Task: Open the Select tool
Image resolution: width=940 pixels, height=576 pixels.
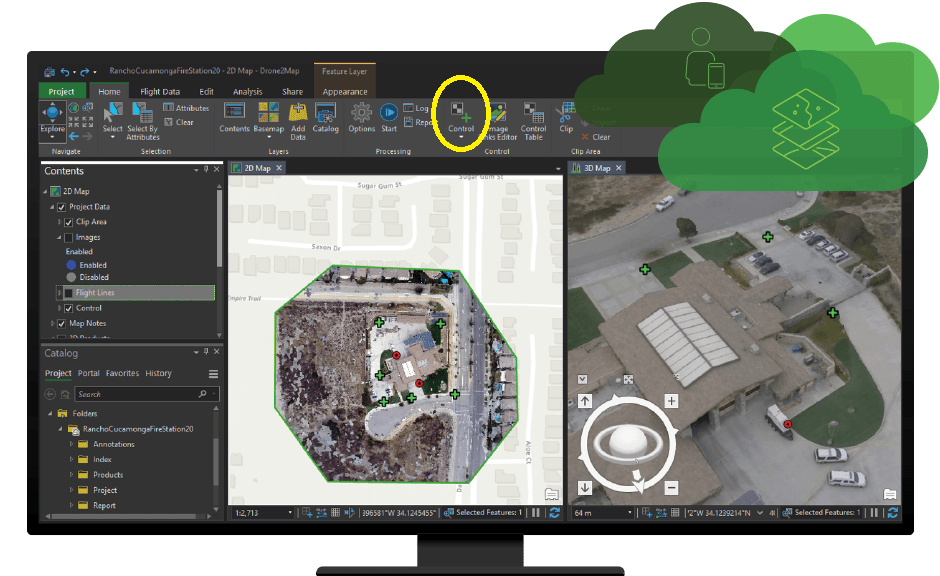Action: pyautogui.click(x=112, y=120)
